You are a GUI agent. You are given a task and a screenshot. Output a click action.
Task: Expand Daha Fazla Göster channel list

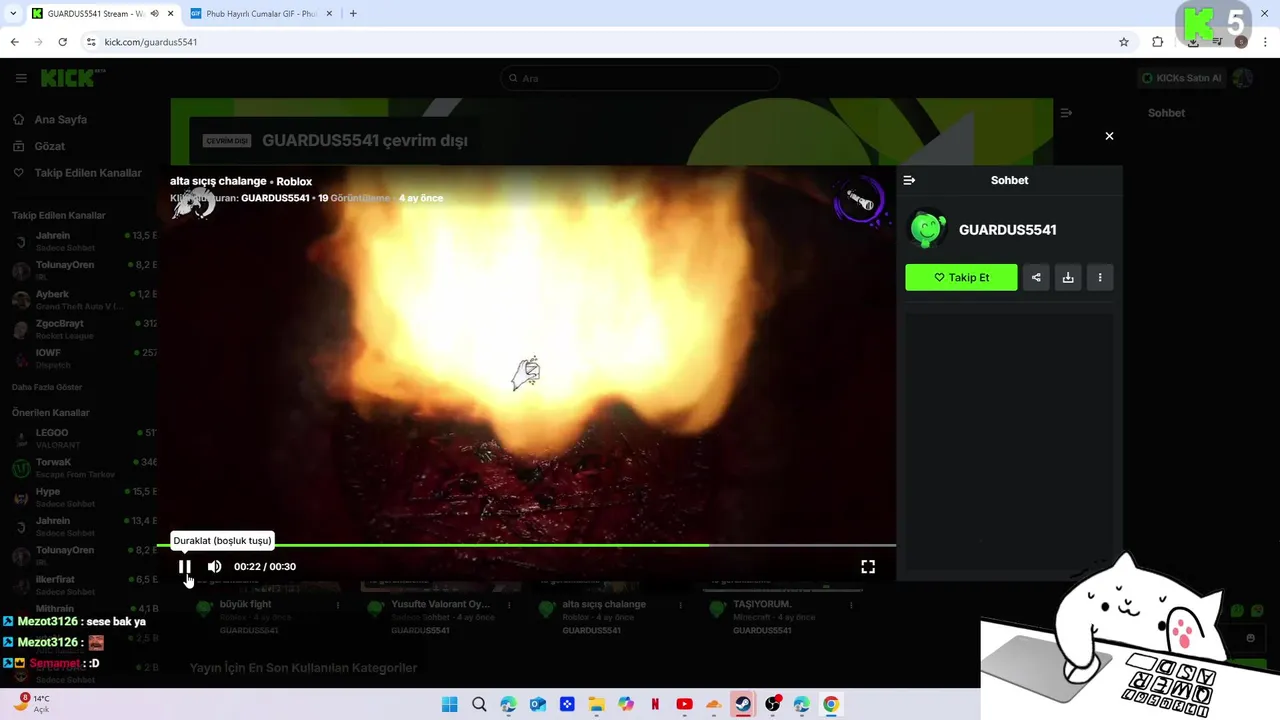click(x=47, y=387)
